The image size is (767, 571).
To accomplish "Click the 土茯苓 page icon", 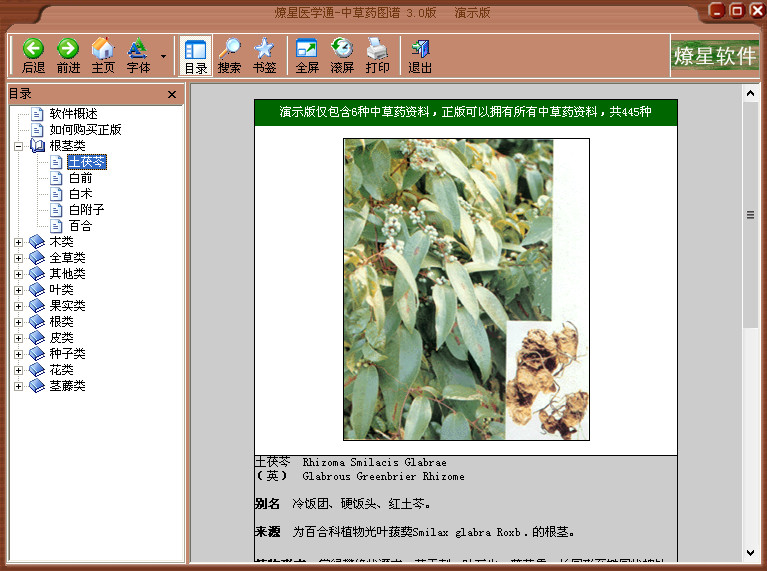I will click(56, 162).
